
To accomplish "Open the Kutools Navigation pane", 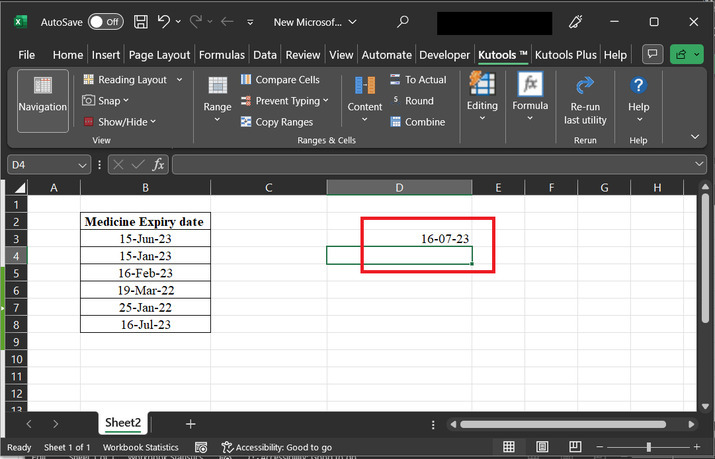I will point(42,100).
